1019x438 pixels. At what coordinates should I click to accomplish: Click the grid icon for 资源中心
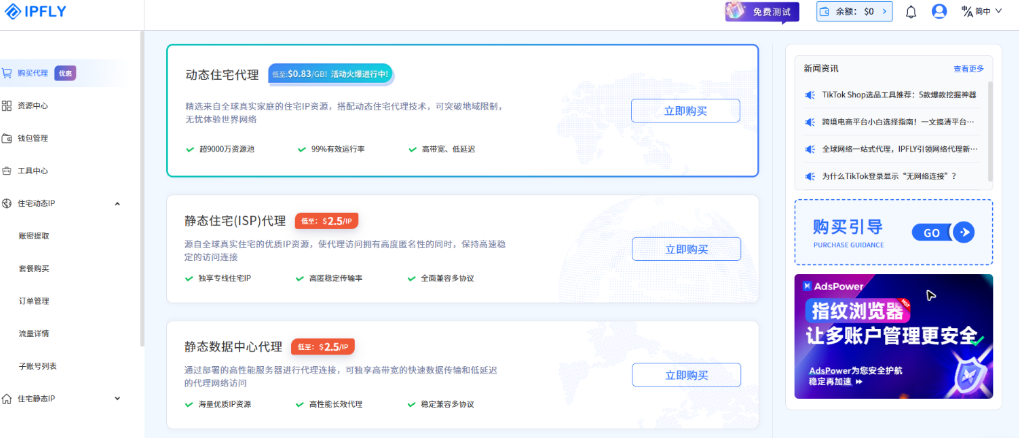(6, 105)
